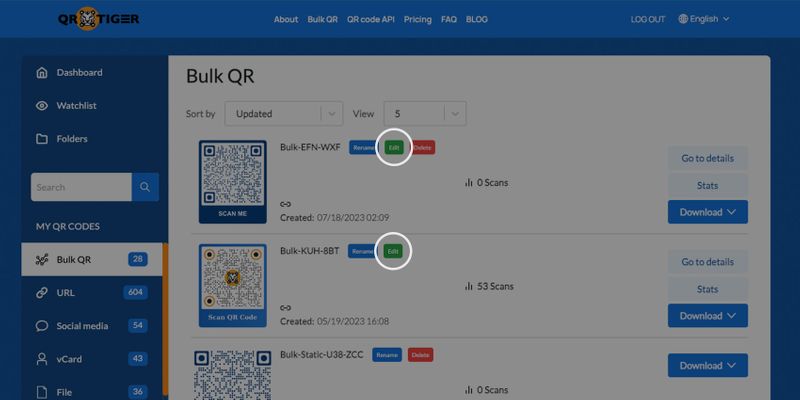Open Download dropdown for Bulk-EFN-WXF
The image size is (800, 400).
point(708,212)
